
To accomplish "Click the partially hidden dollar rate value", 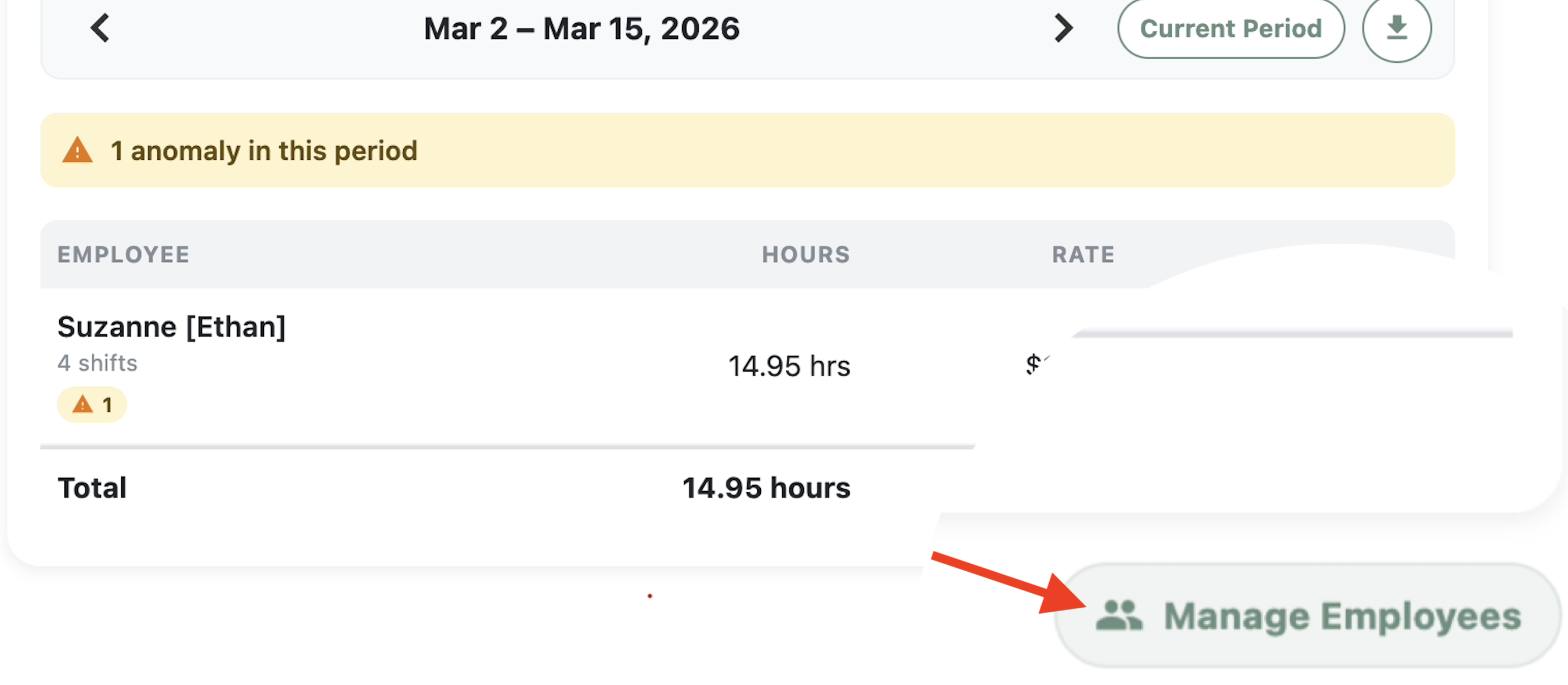I will tap(1035, 364).
